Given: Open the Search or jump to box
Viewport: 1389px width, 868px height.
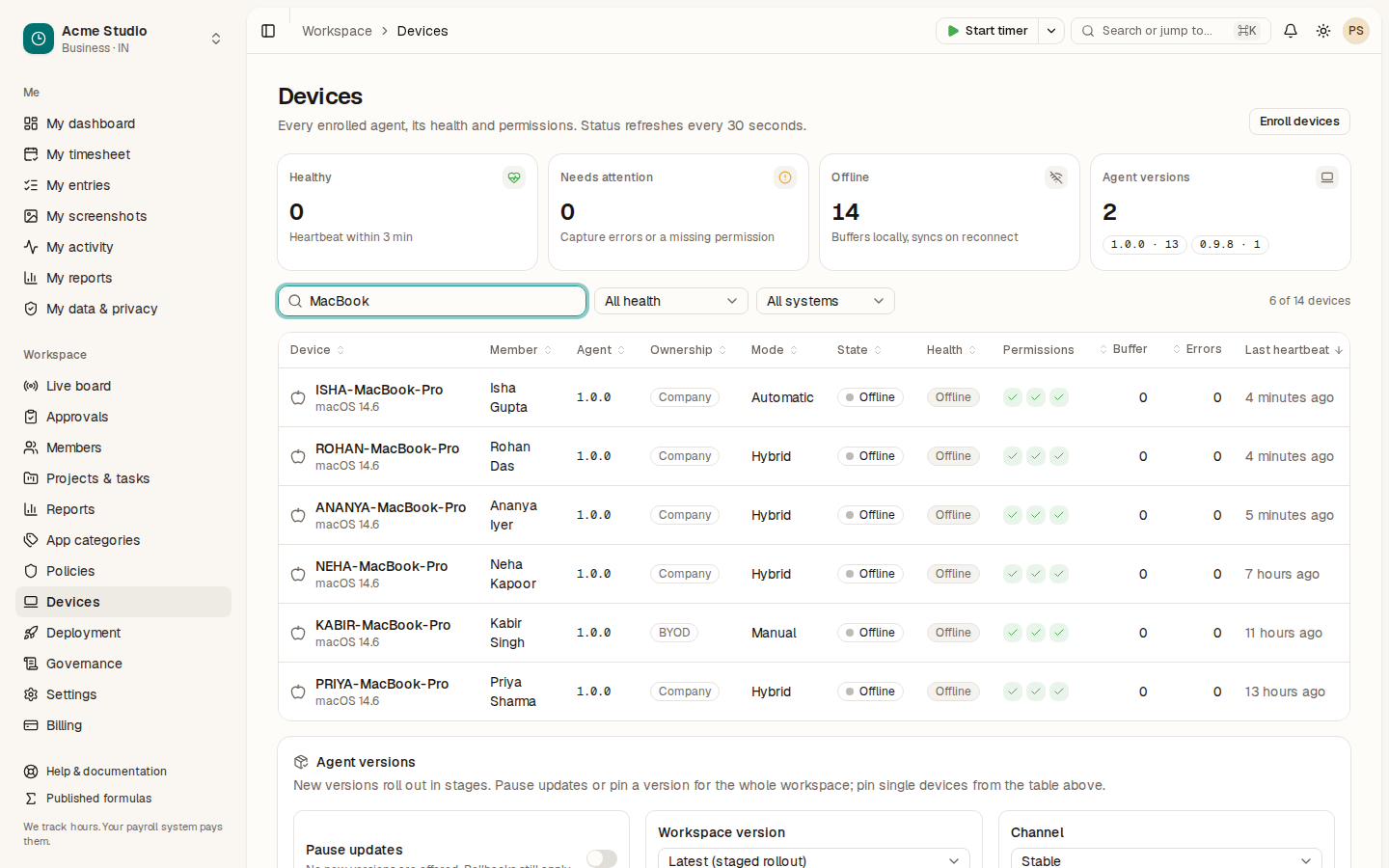Looking at the screenshot, I should pos(1171,31).
